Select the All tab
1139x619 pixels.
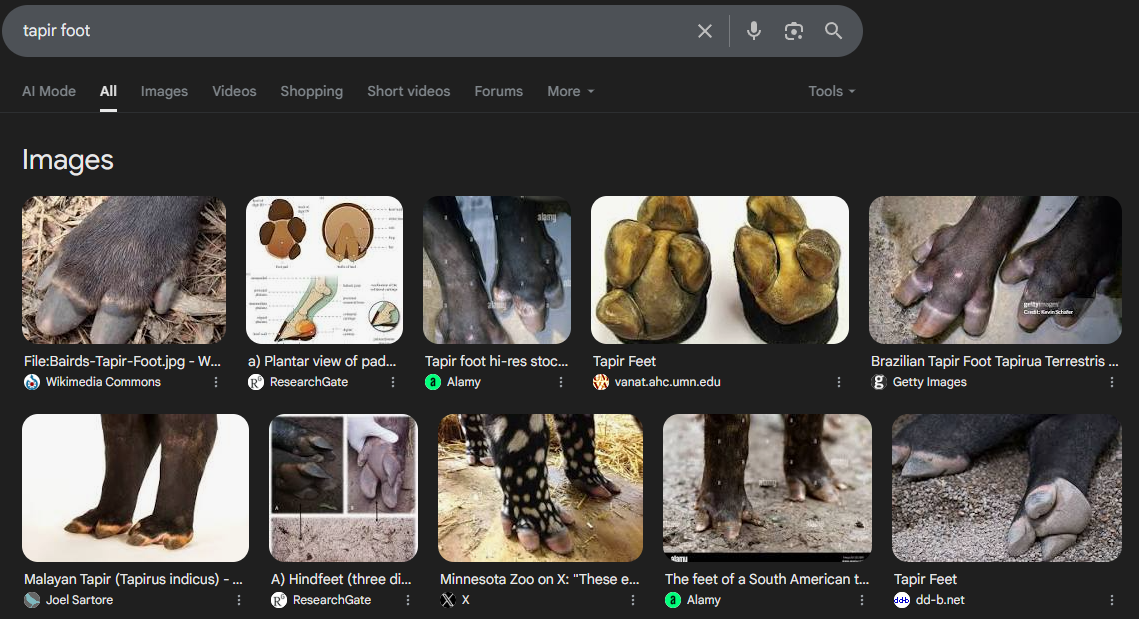108,91
